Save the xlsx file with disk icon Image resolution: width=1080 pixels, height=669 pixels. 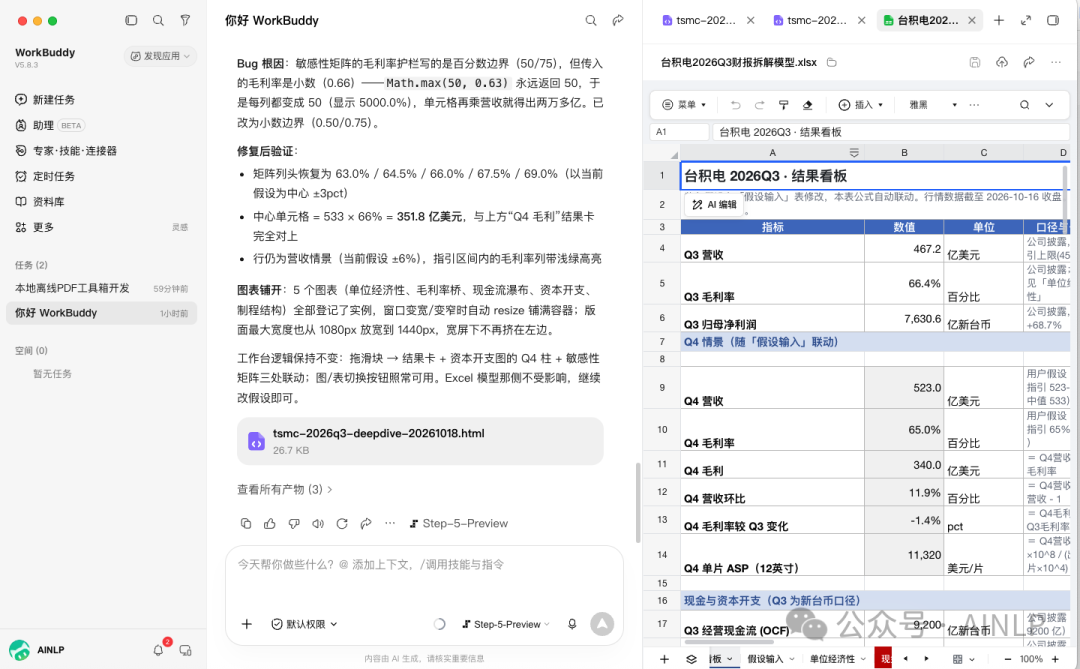click(x=975, y=62)
